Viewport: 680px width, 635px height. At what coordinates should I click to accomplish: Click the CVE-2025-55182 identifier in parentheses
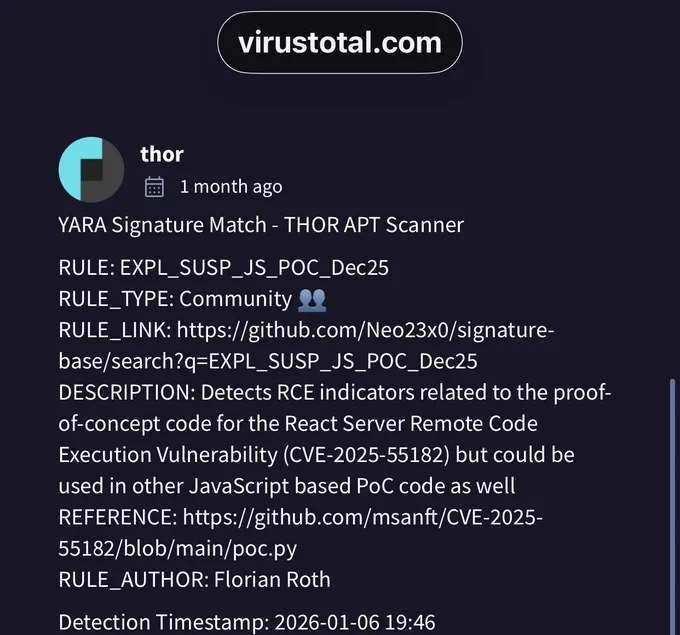[366, 455]
